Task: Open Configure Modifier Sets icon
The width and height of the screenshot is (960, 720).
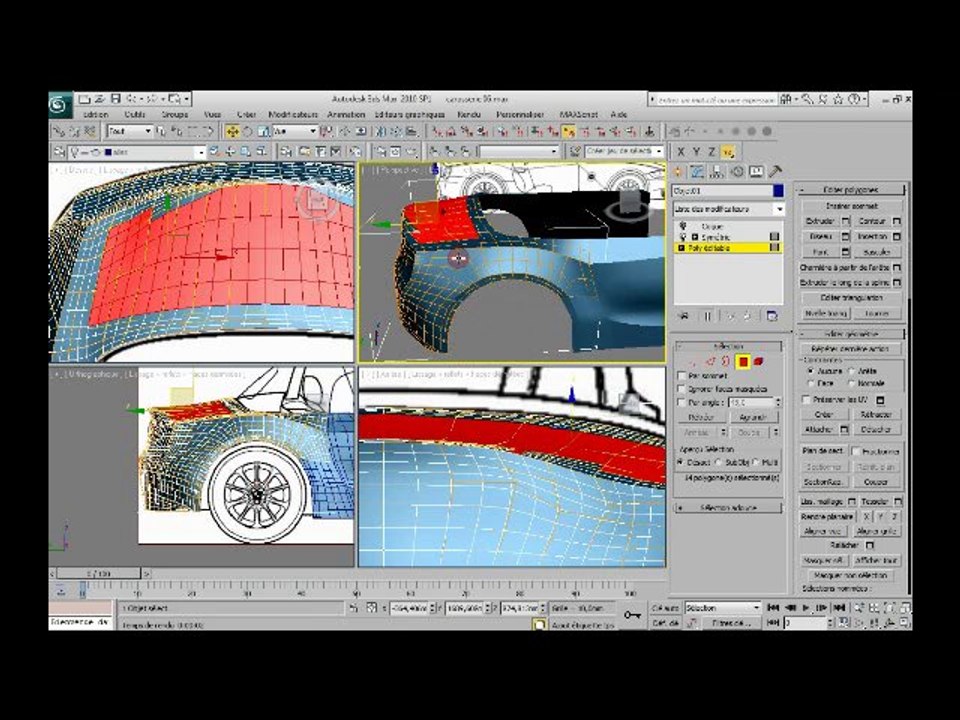Action: click(x=772, y=316)
